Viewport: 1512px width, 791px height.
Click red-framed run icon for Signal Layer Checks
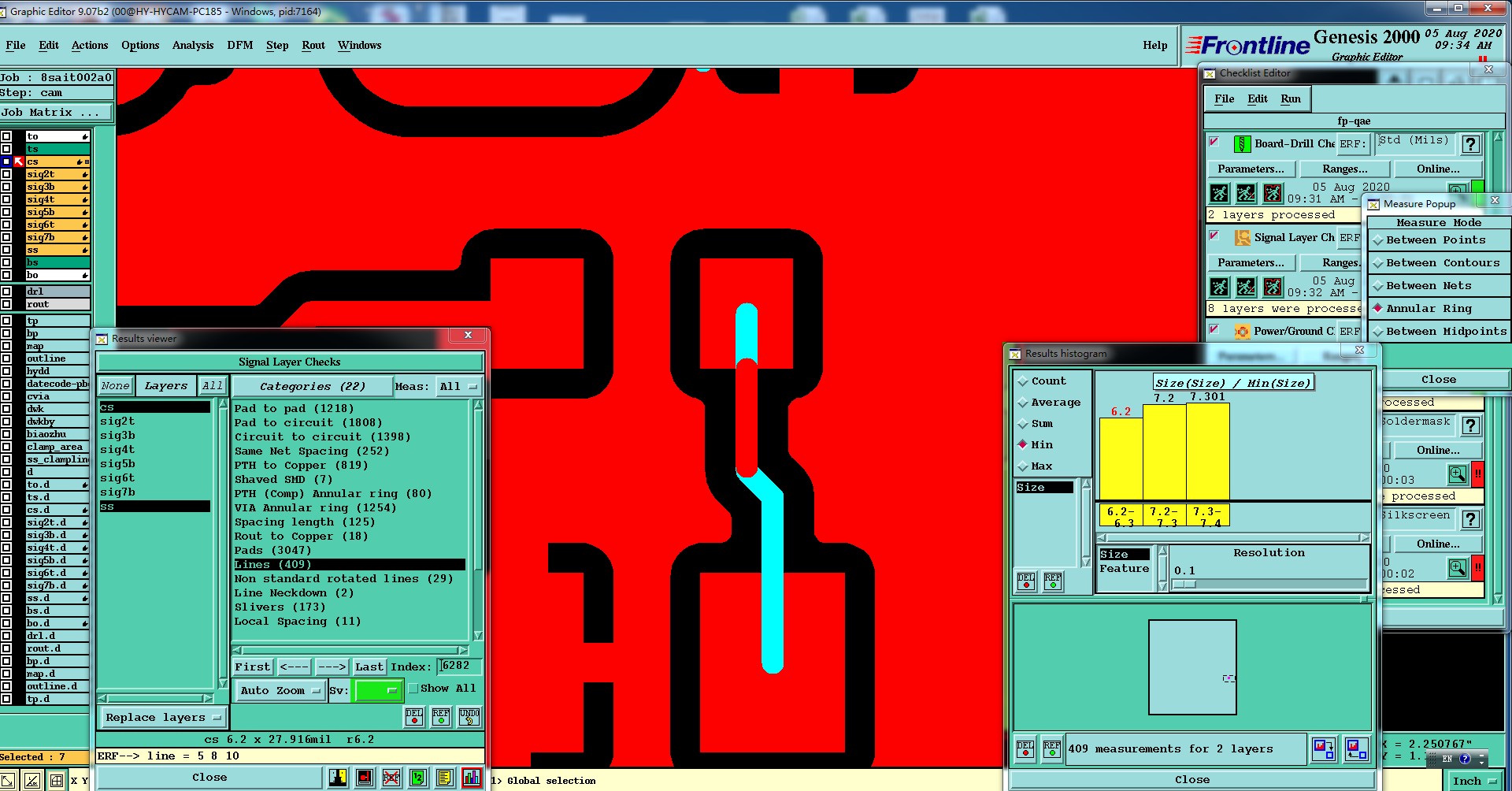(1273, 287)
